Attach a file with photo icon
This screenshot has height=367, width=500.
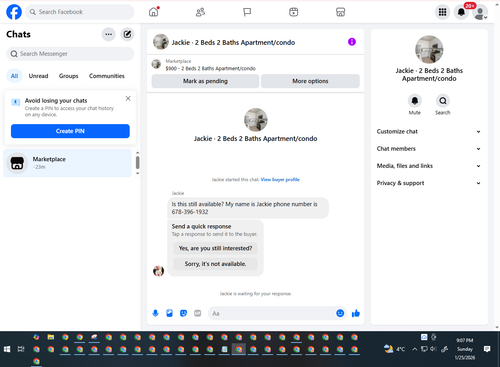(x=169, y=313)
